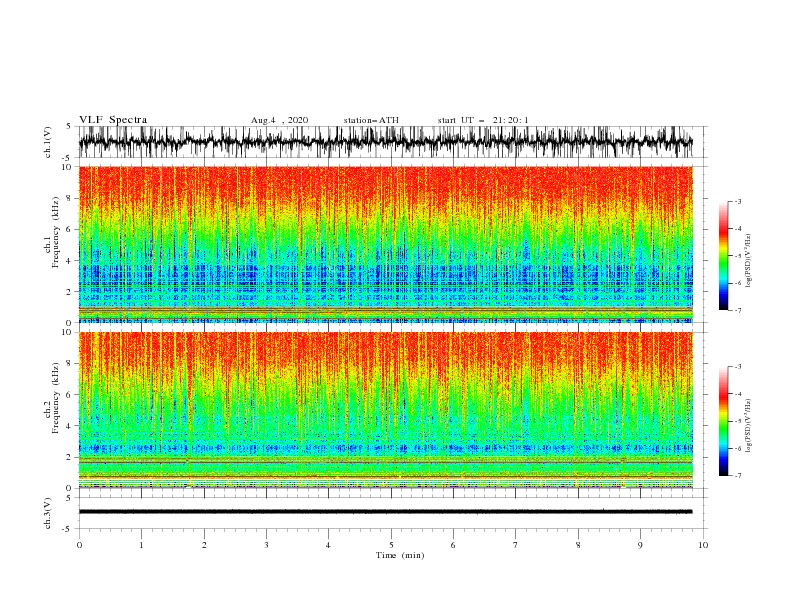The height and width of the screenshot is (612, 792).
Task: Click the ch.1(V) waveform axis label
Action: click(48, 142)
